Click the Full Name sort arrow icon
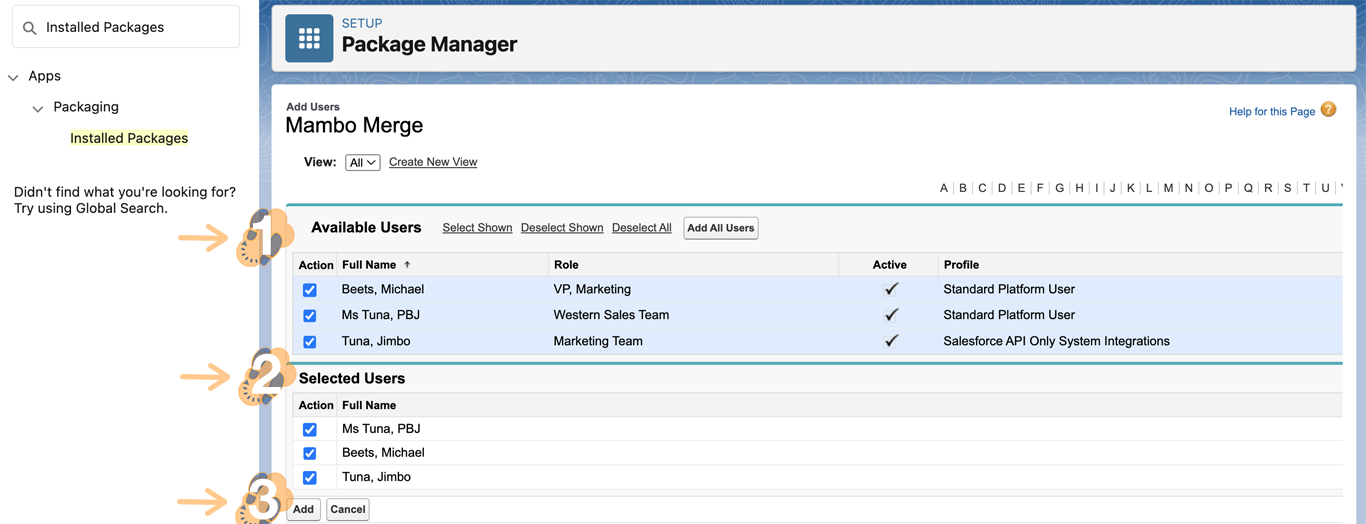Screen dimensions: 1366x524 pyautogui.click(x=407, y=265)
